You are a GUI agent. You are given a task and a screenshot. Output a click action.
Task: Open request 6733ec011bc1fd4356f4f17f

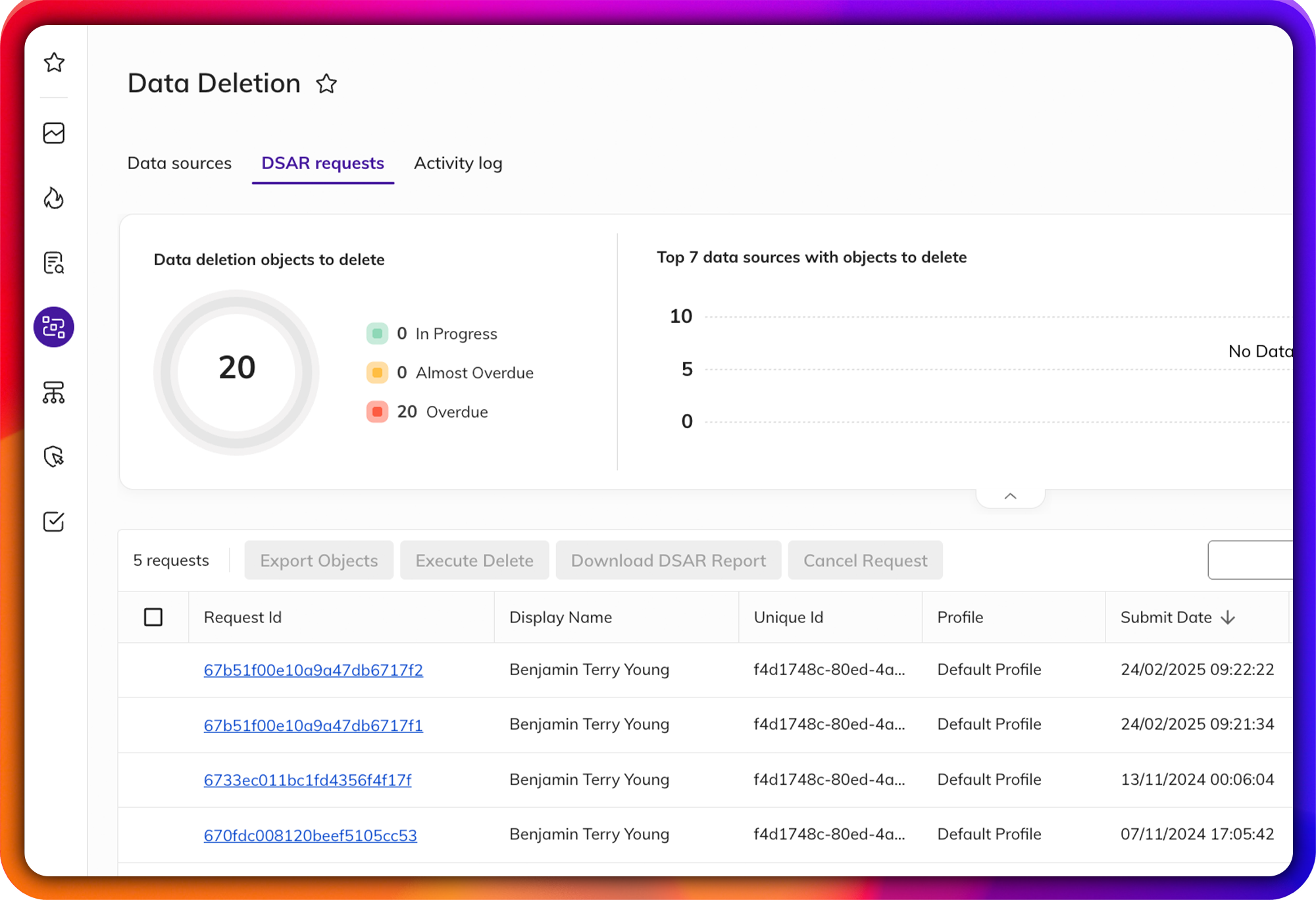(x=307, y=780)
